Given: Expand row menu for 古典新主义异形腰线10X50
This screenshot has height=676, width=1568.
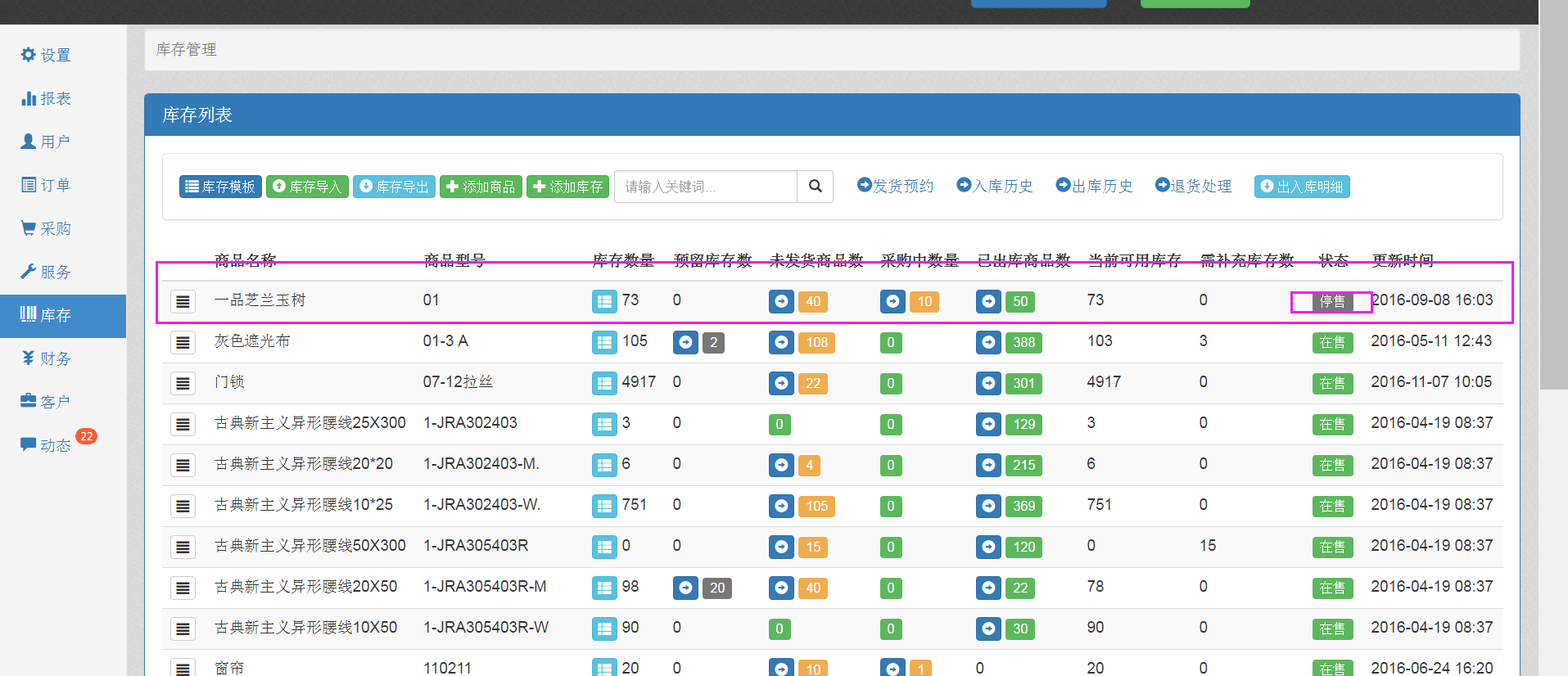Looking at the screenshot, I should [x=183, y=629].
